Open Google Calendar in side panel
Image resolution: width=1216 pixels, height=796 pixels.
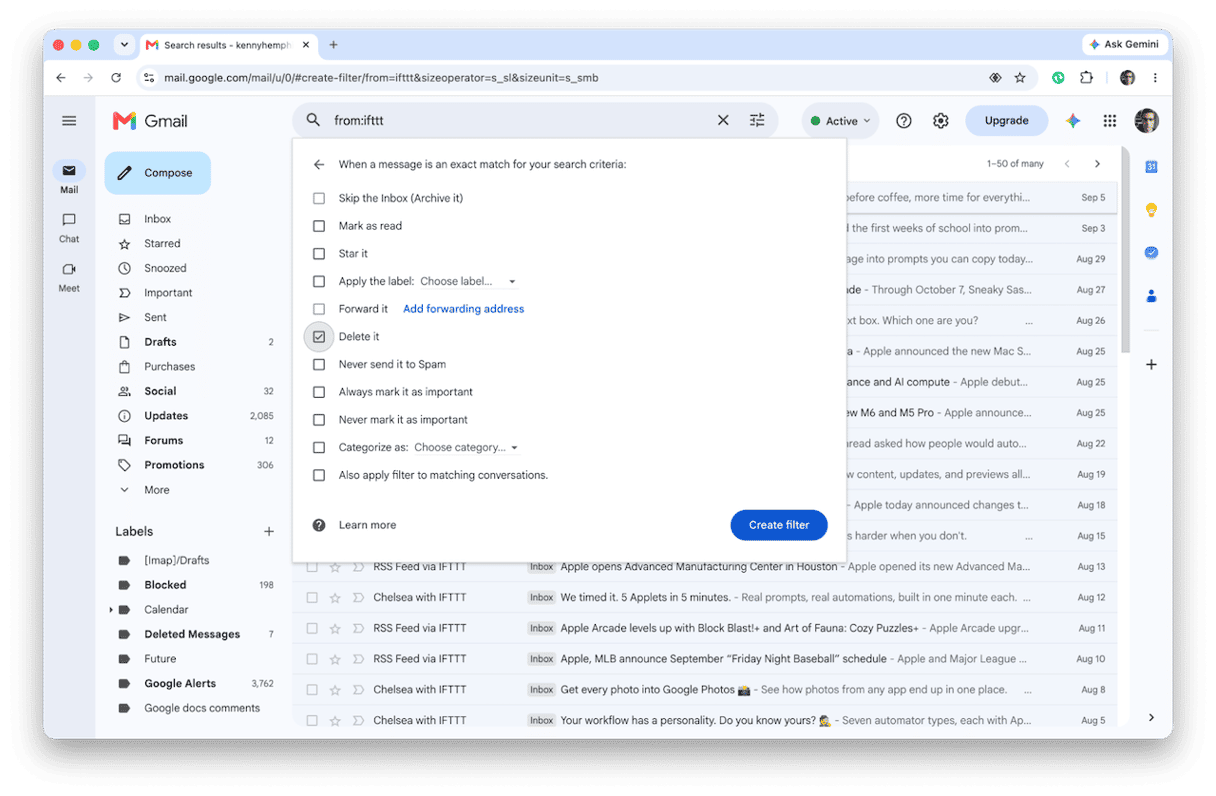(1151, 167)
